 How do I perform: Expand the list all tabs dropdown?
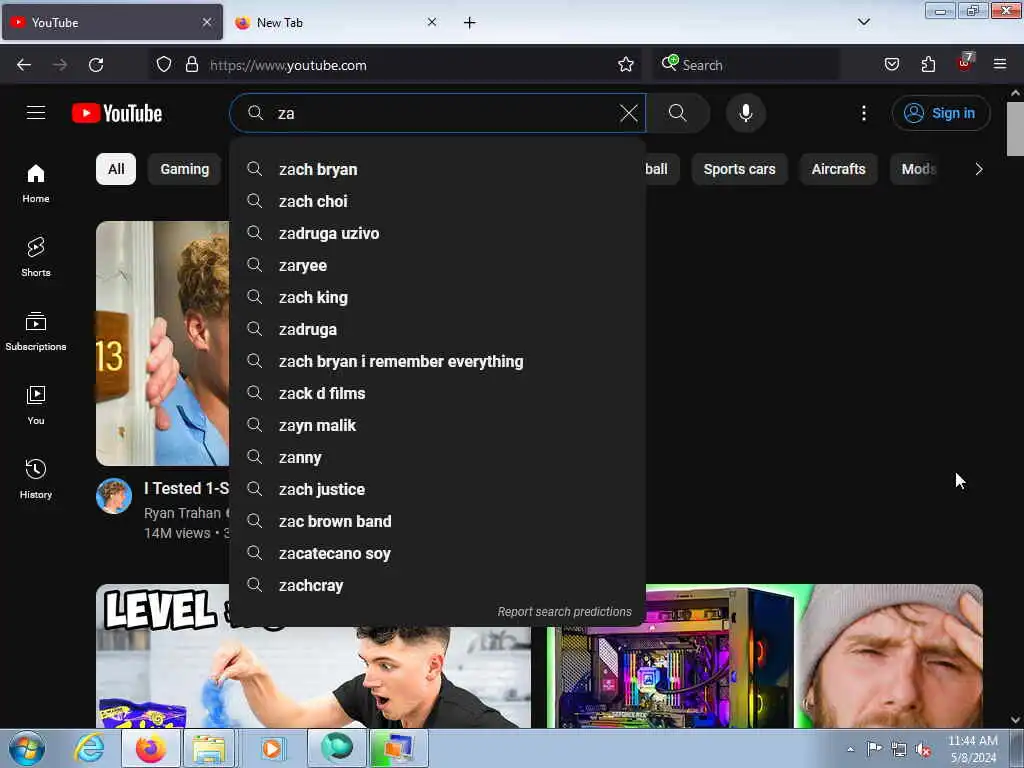pos(863,22)
